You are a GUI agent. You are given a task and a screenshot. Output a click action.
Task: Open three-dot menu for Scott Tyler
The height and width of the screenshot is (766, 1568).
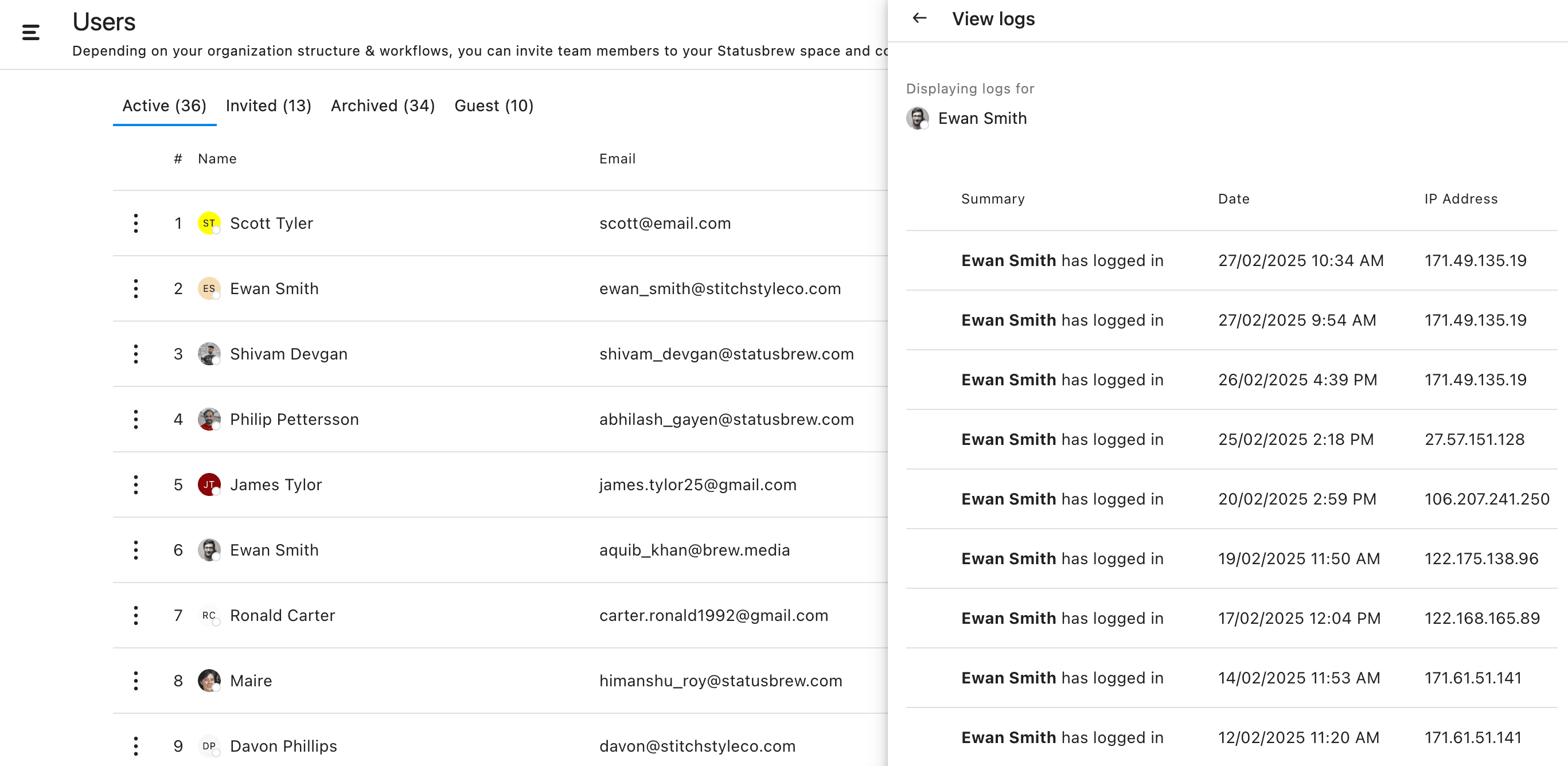coord(136,223)
